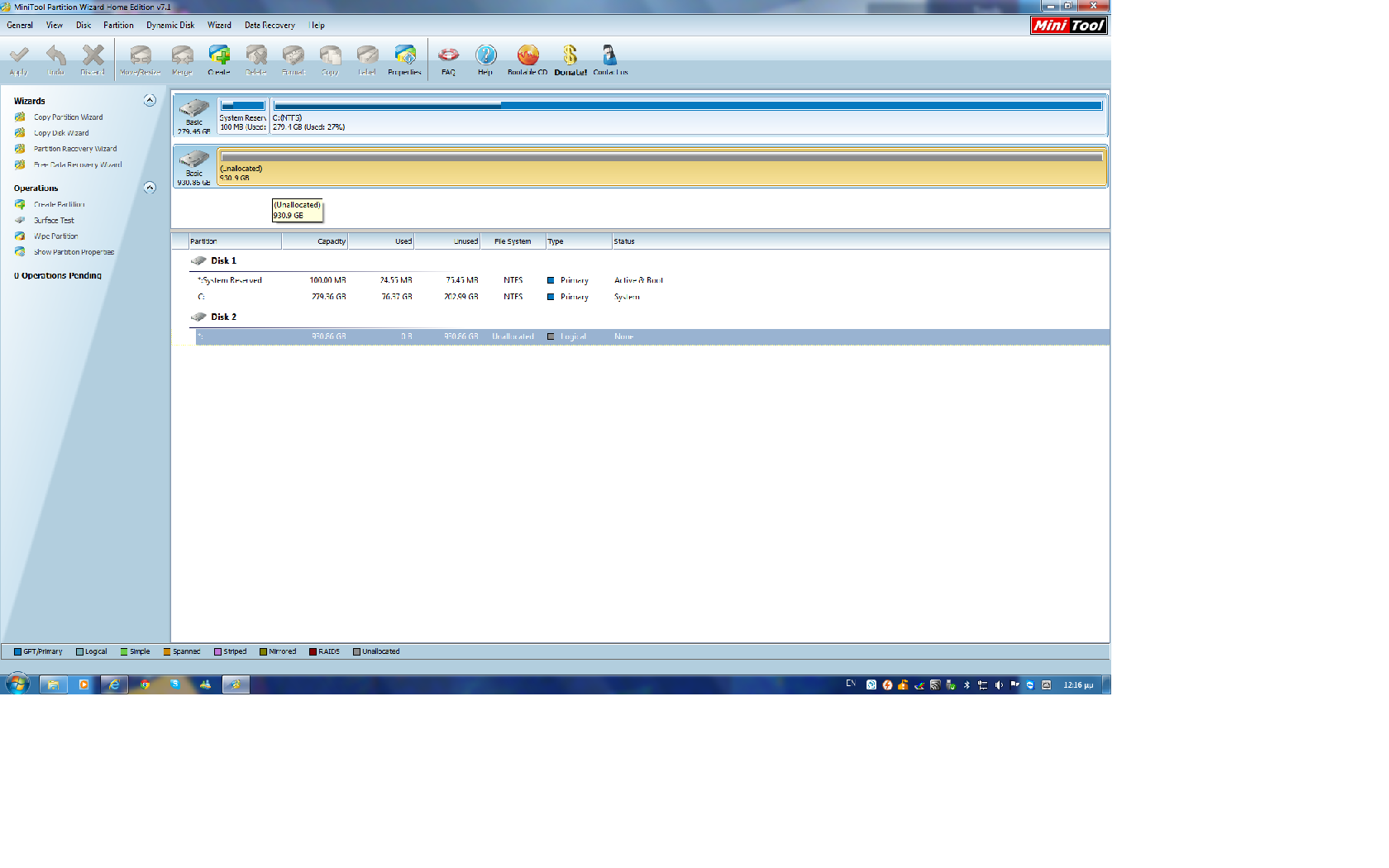Viewport: 1389px width, 868px height.
Task: Open the Partition menu
Action: tap(118, 25)
